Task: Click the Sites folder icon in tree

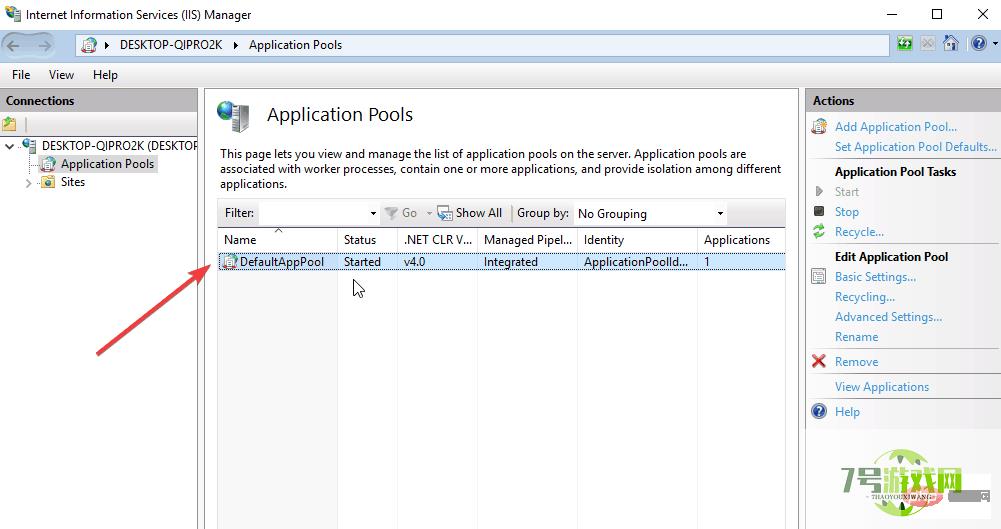Action: (x=48, y=183)
